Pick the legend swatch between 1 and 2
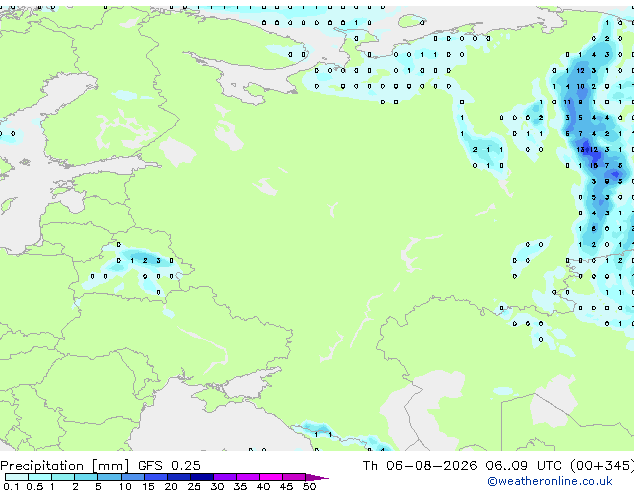The height and width of the screenshot is (490, 634). (x=63, y=477)
